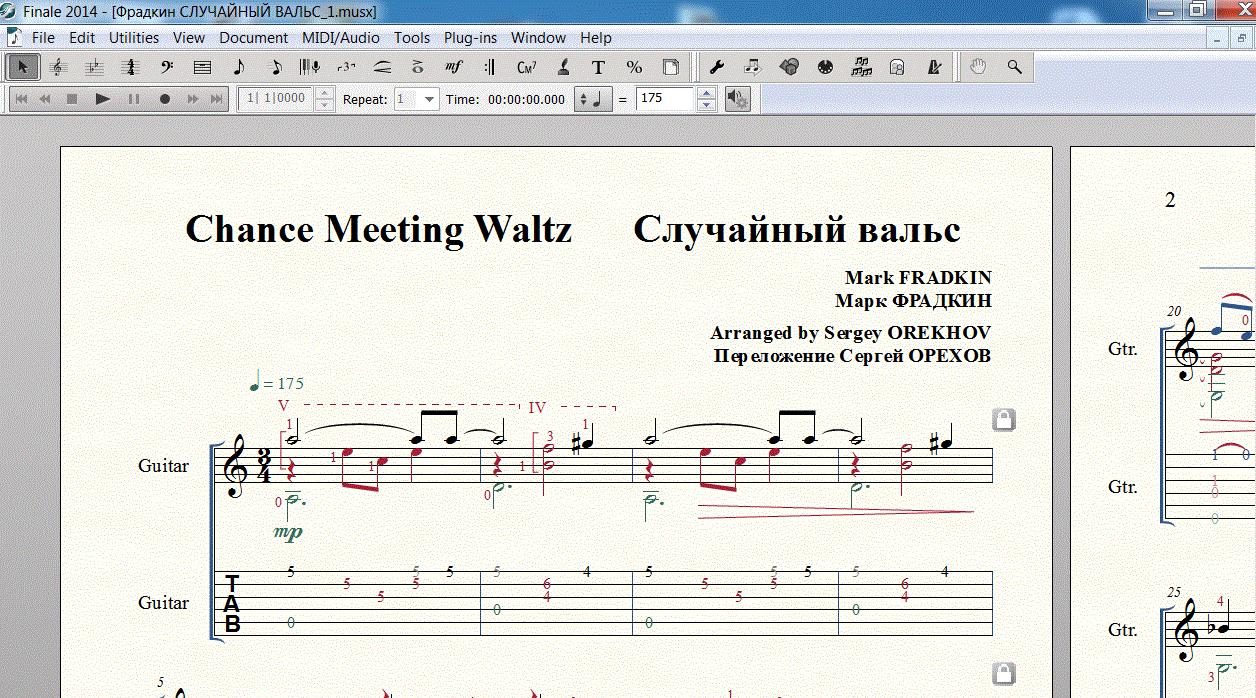Select the Repeat barline tool
The height and width of the screenshot is (698, 1256).
tap(490, 67)
